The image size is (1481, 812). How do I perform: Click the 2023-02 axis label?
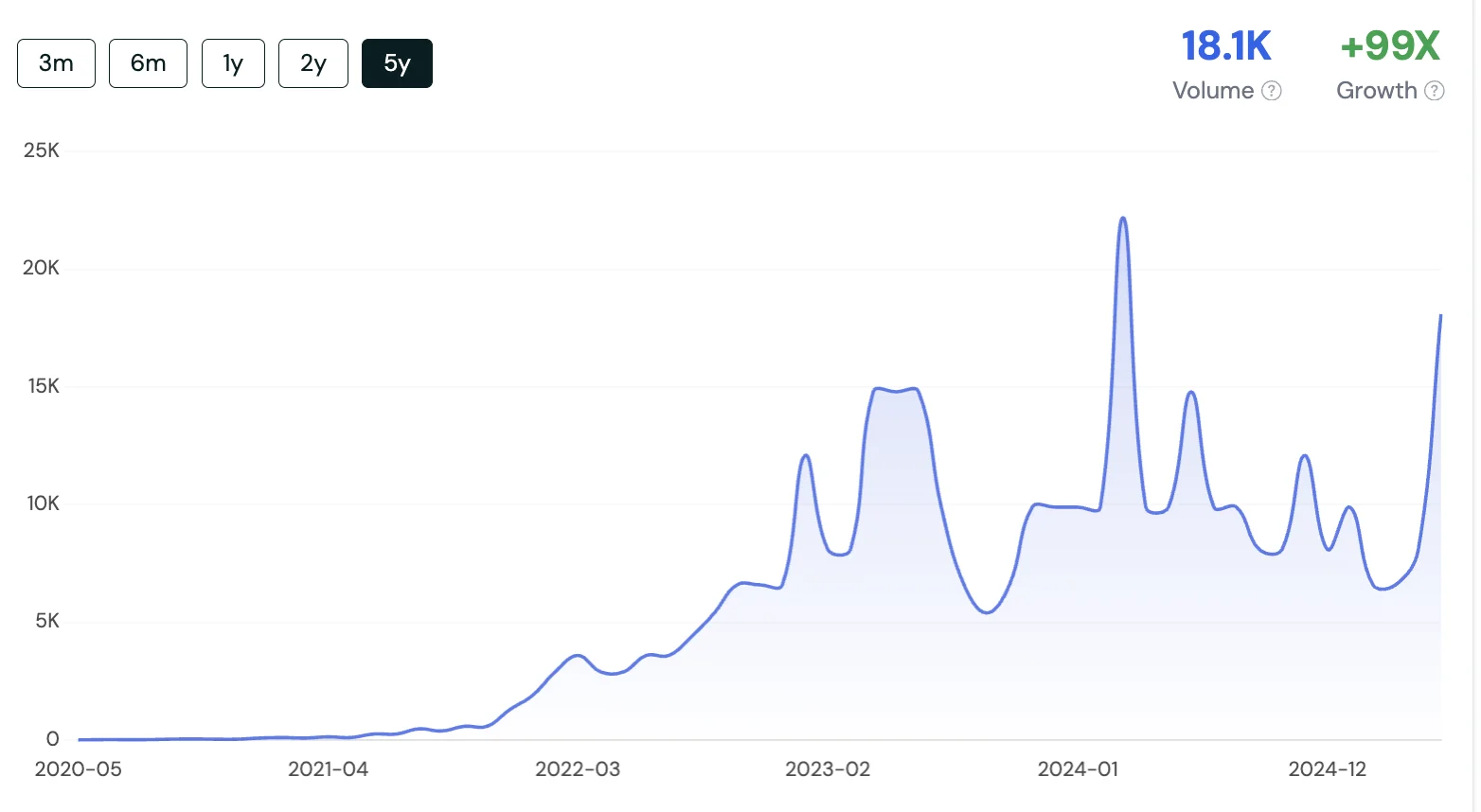pyautogui.click(x=829, y=769)
